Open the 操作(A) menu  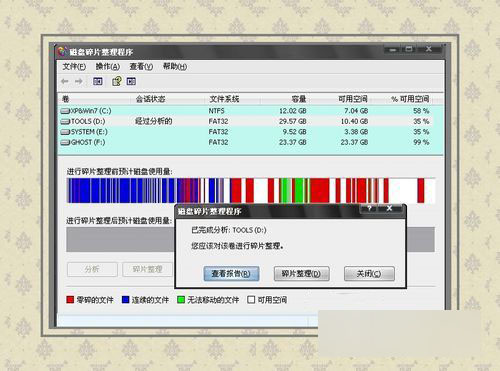108,67
